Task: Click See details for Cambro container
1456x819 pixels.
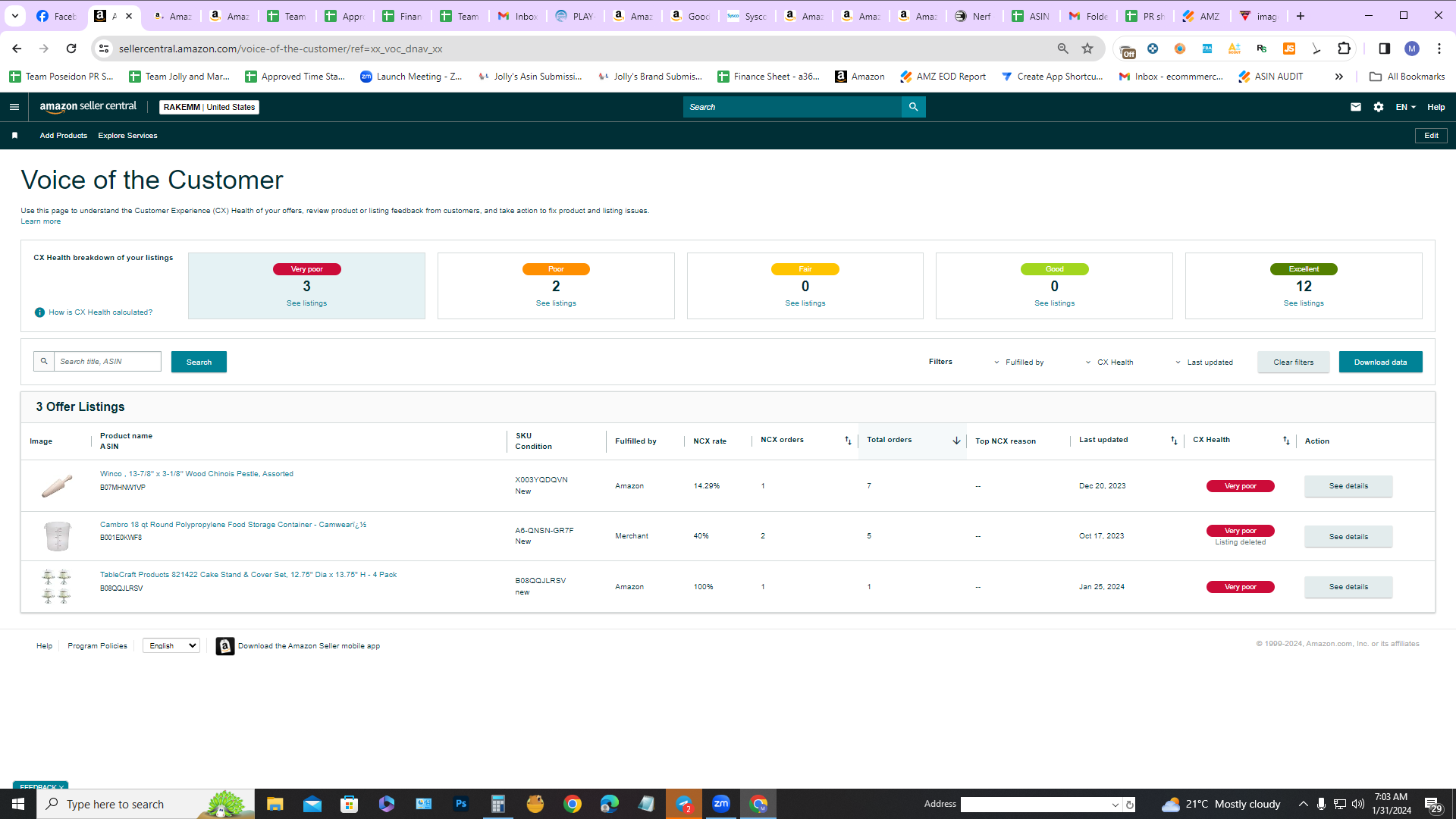Action: [1348, 537]
